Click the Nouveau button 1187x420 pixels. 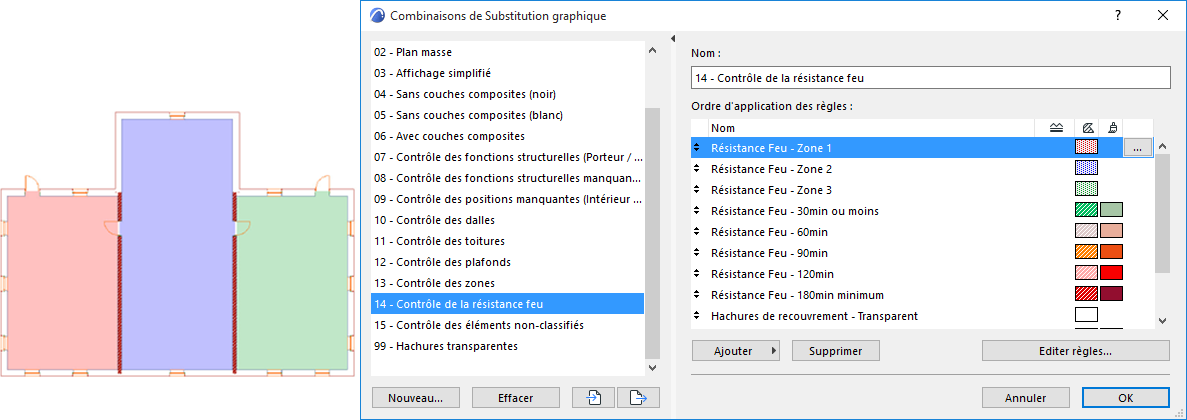[x=415, y=397]
